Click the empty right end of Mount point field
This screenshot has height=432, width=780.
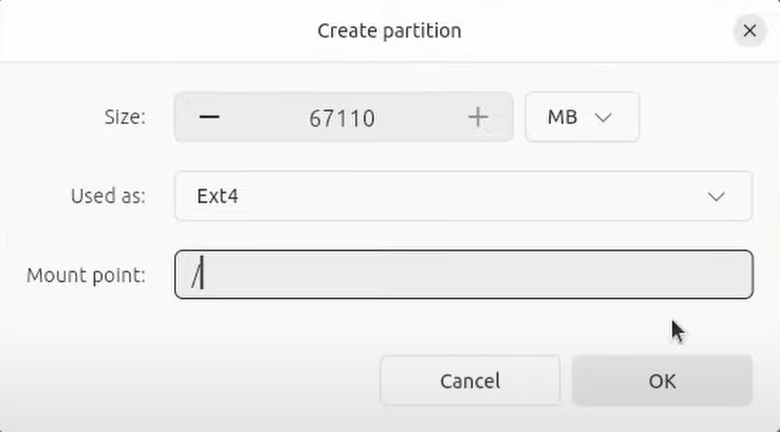point(700,275)
